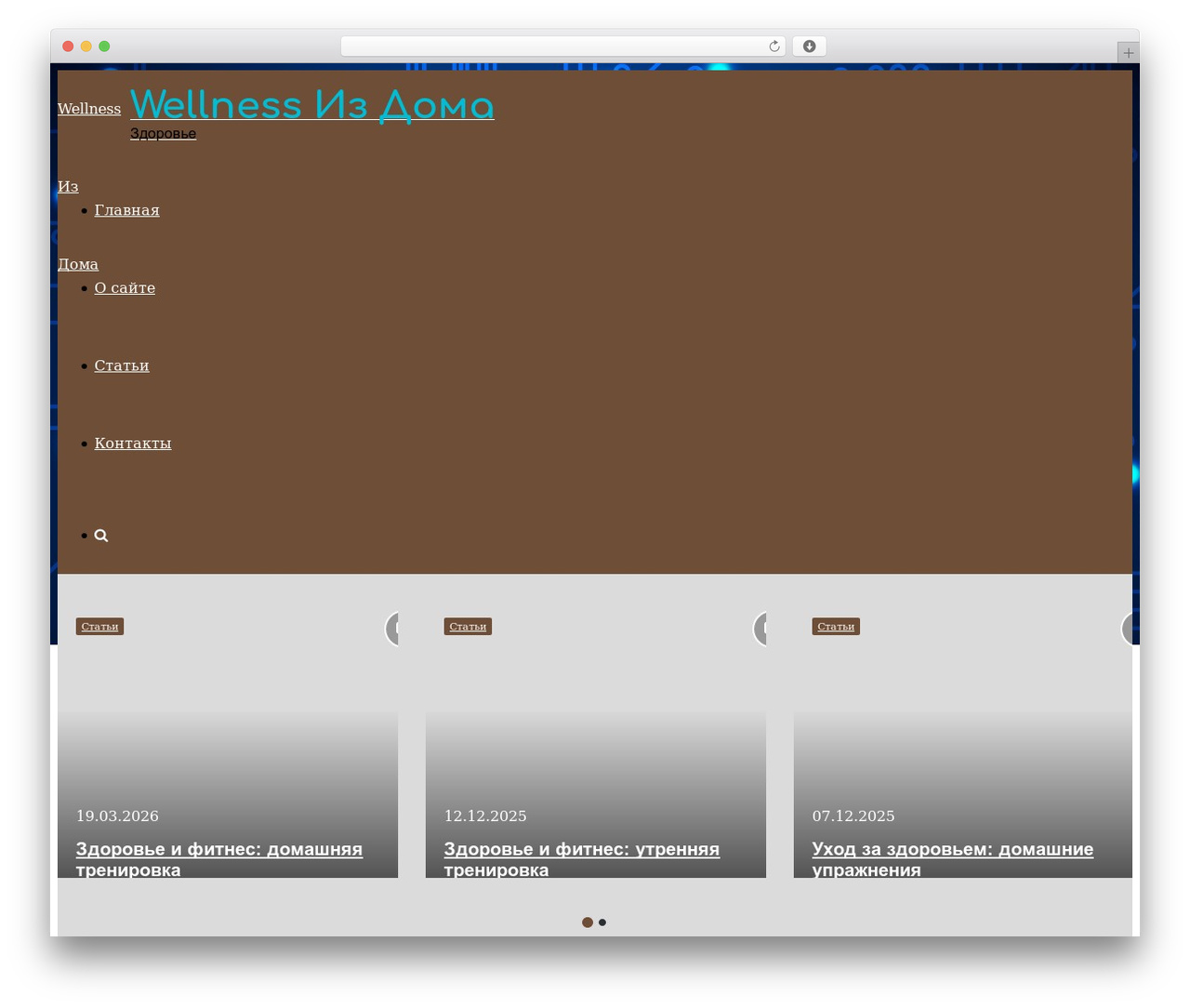Viewport: 1190px width, 1008px height.
Task: Click the large Wellness Из Дома site title
Action: click(312, 104)
